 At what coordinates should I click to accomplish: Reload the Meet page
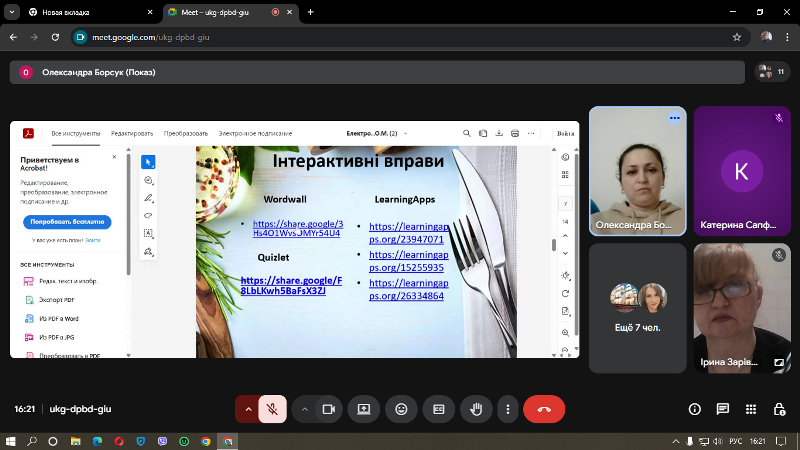coord(55,37)
